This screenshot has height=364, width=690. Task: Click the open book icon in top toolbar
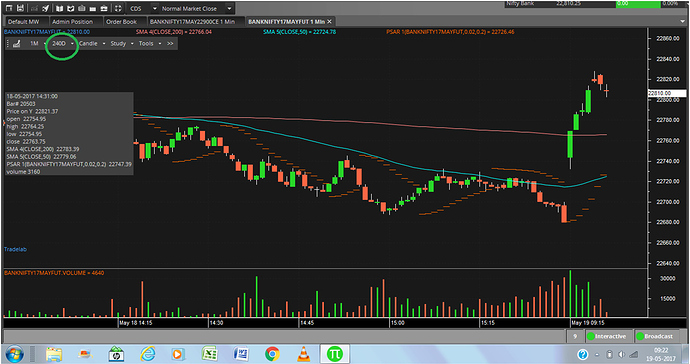[59, 8]
